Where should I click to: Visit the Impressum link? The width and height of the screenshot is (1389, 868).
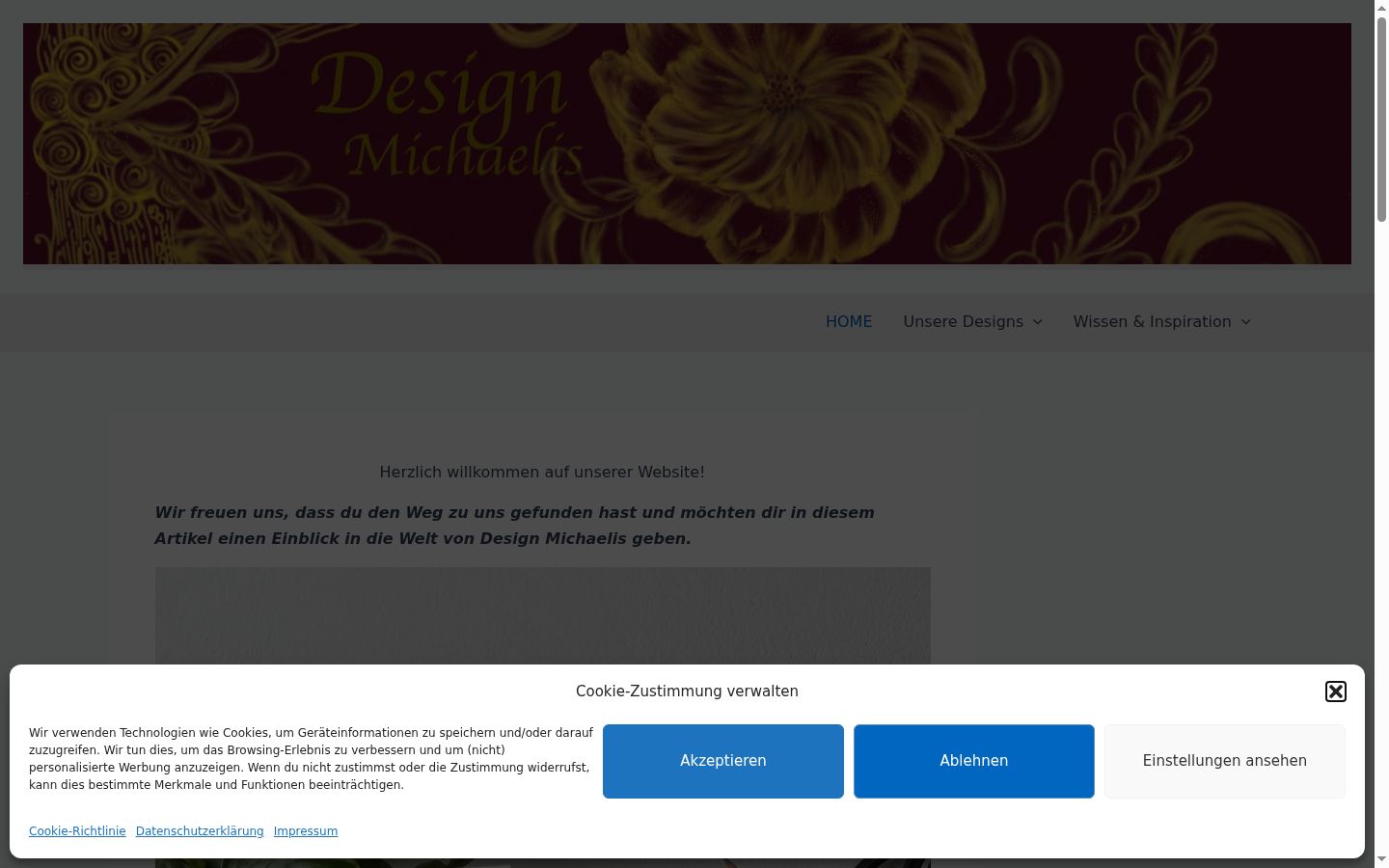(x=306, y=831)
